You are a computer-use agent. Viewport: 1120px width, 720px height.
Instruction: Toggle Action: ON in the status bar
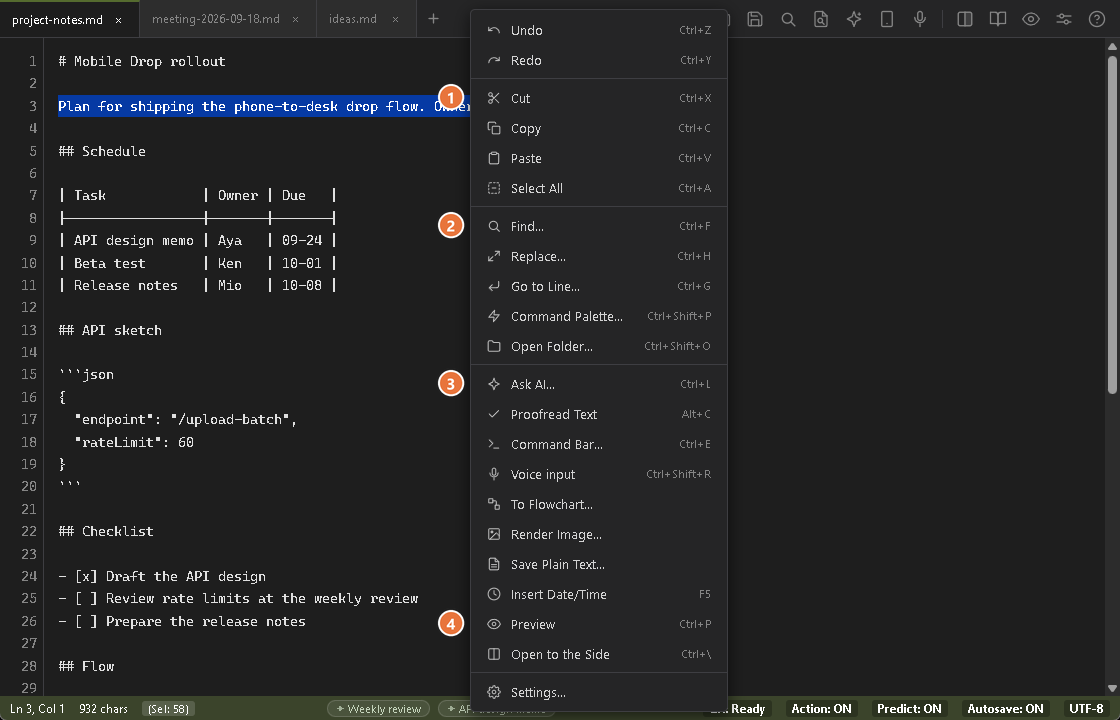pyautogui.click(x=821, y=709)
